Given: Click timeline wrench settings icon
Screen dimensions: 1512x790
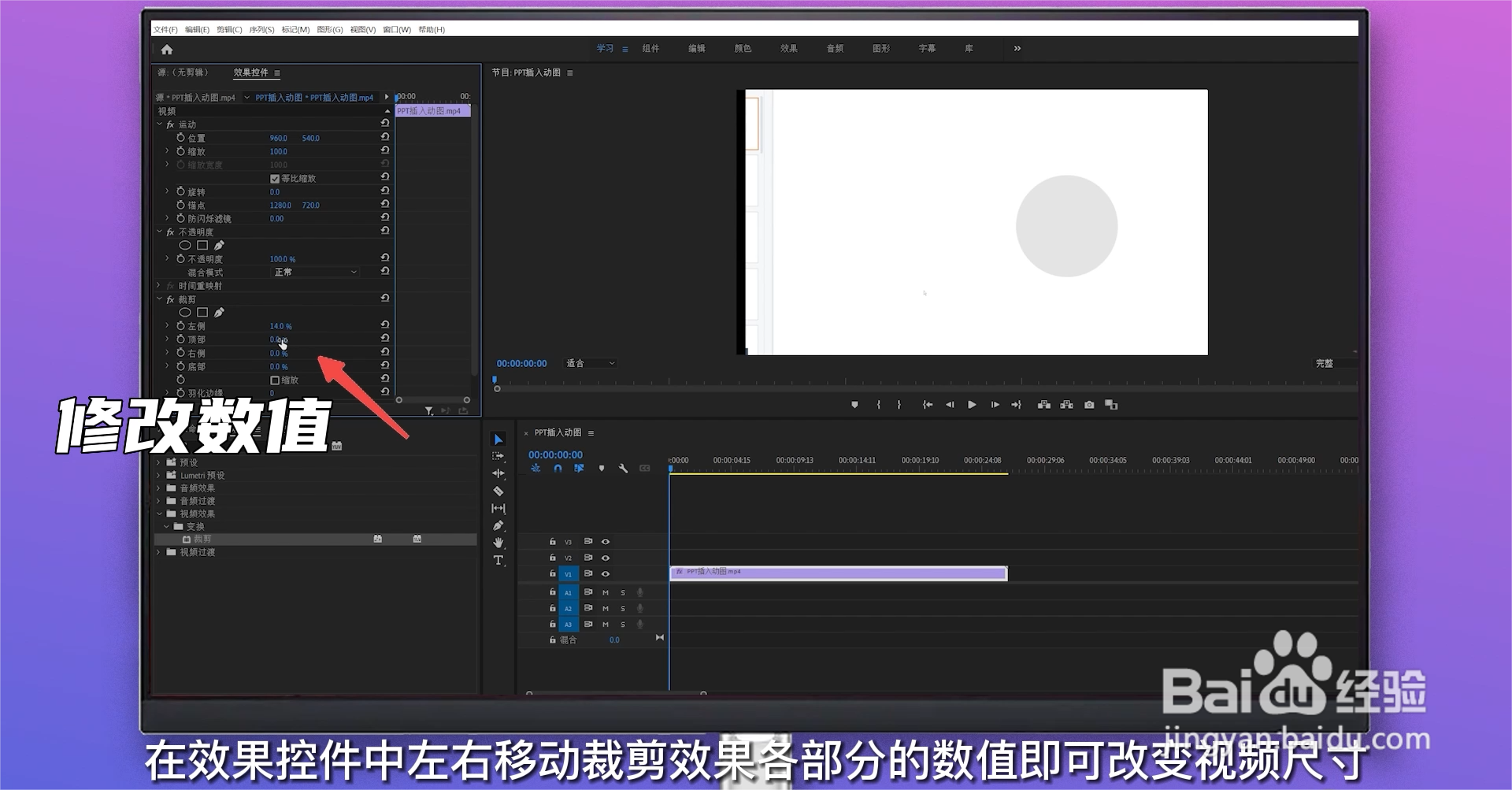Looking at the screenshot, I should click(x=623, y=469).
